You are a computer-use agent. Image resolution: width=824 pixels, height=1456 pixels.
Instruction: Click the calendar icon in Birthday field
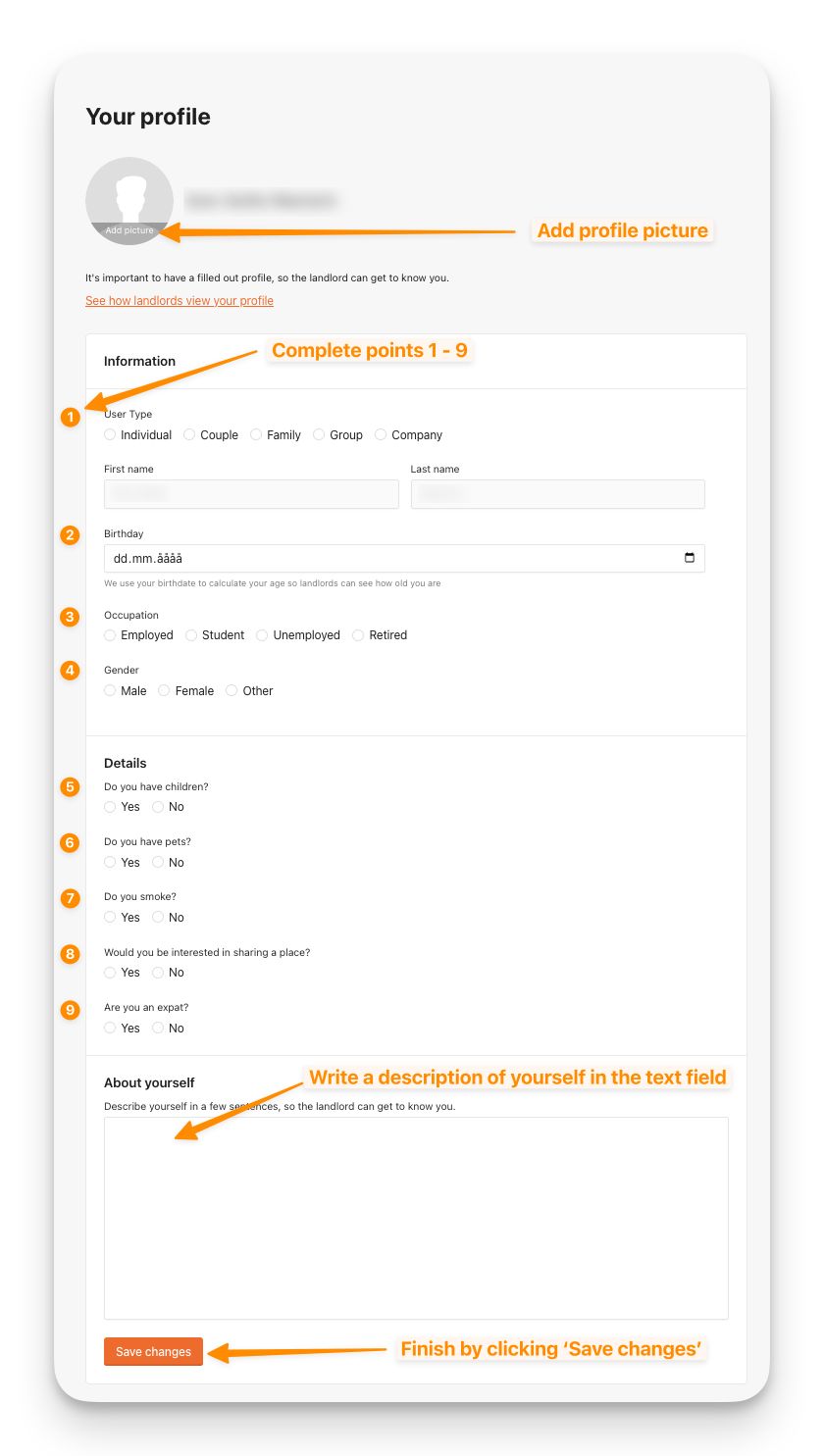coord(690,558)
